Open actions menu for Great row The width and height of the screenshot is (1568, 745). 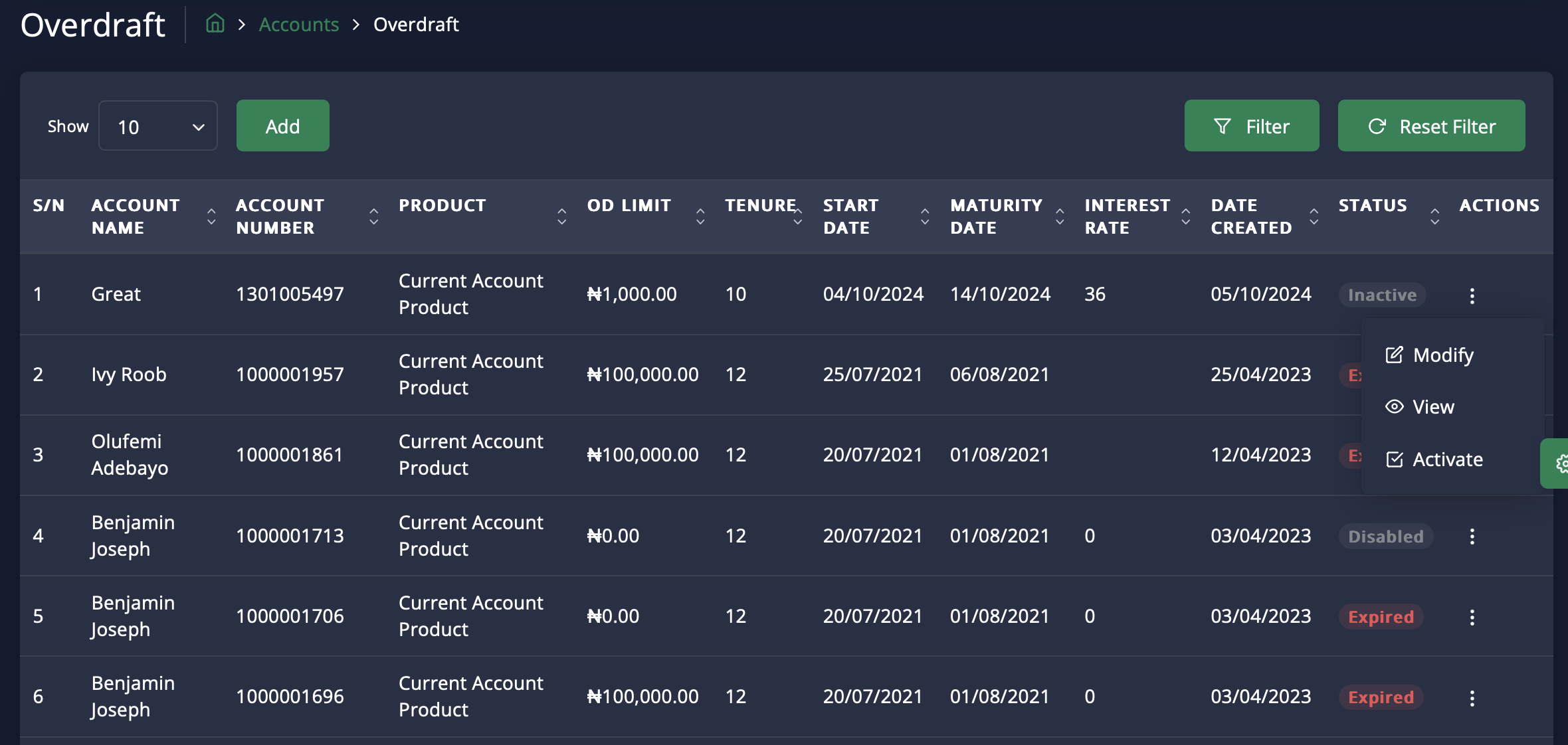[1472, 295]
